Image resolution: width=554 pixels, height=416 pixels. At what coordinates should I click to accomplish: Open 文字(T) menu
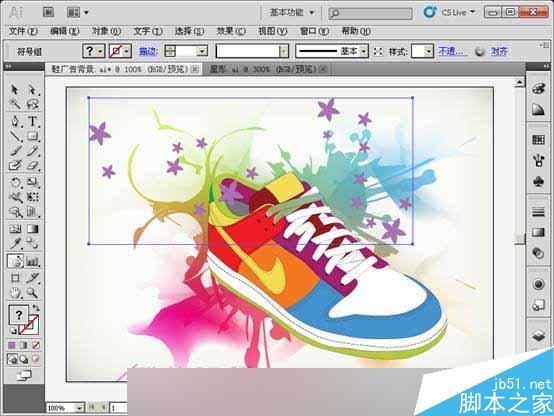coord(148,31)
